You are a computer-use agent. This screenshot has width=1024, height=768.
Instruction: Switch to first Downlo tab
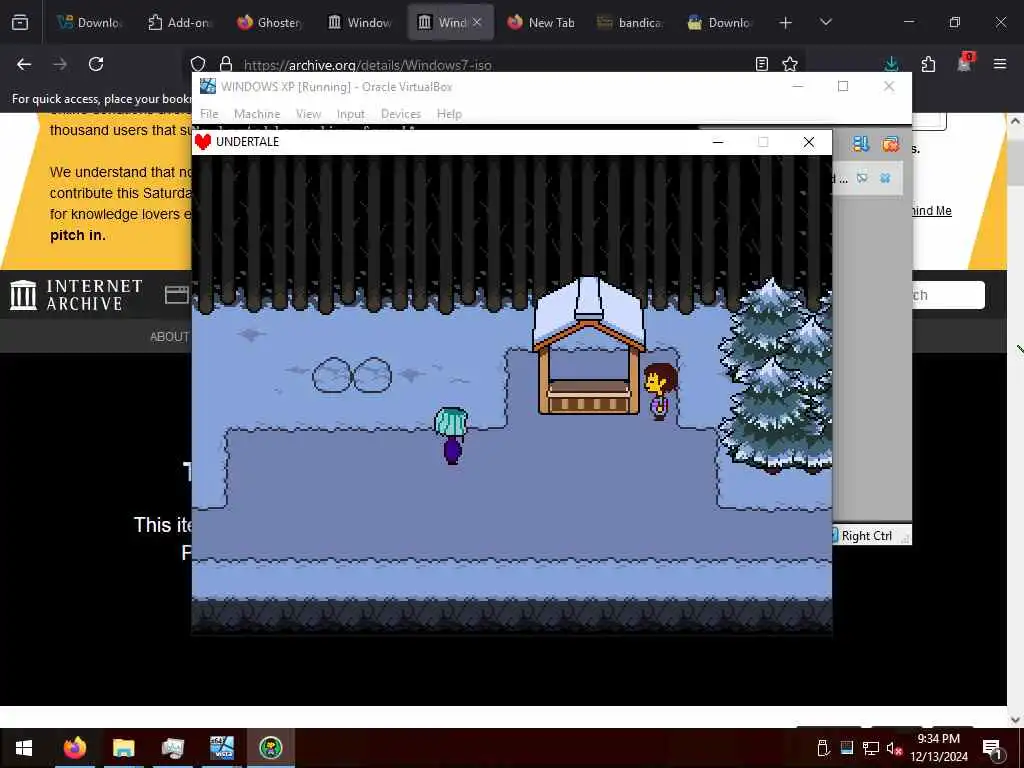(88, 23)
